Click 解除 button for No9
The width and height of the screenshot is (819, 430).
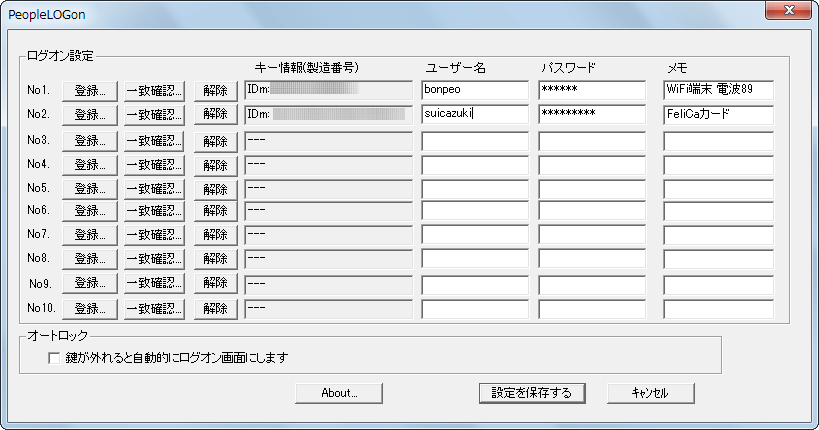click(x=216, y=283)
